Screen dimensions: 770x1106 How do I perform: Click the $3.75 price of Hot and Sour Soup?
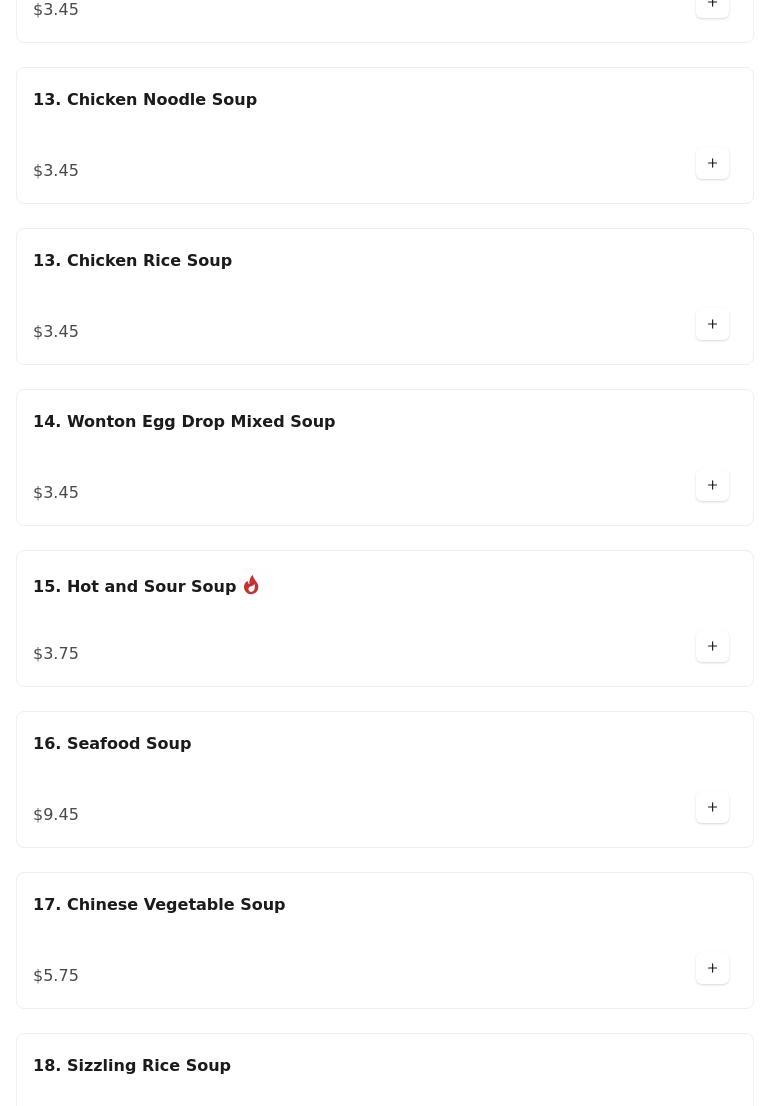click(x=56, y=654)
